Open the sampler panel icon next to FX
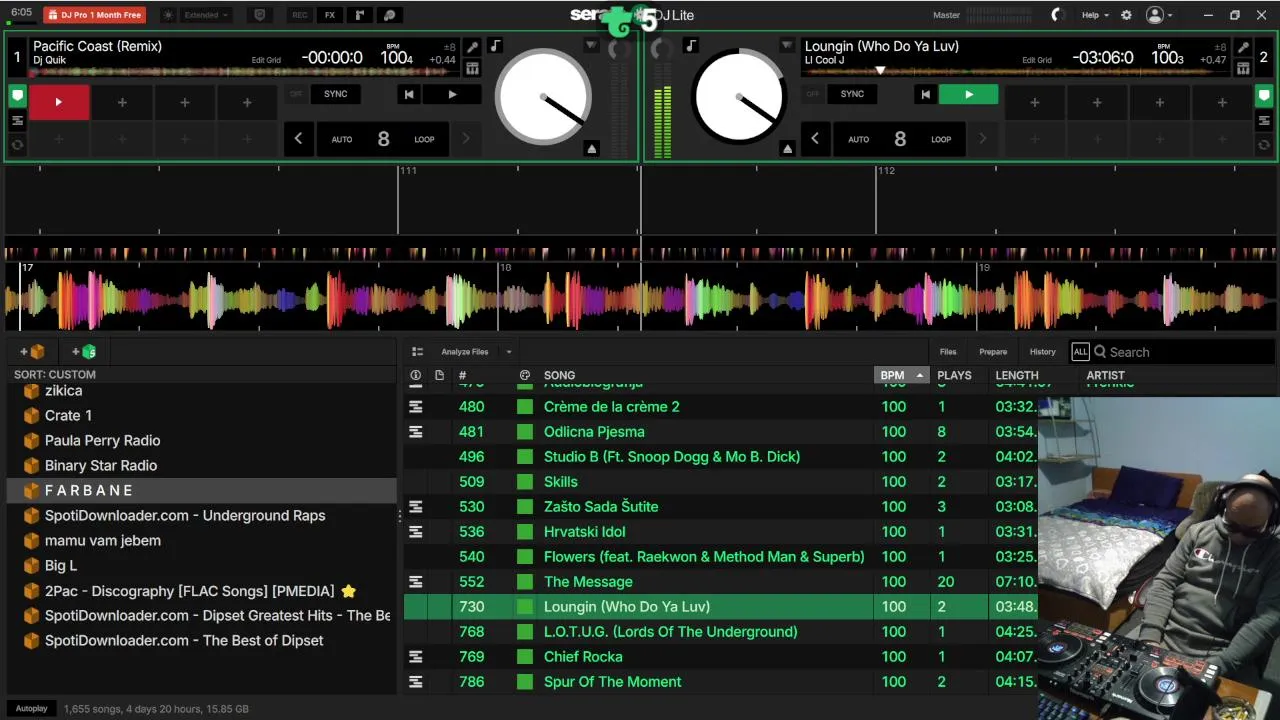This screenshot has width=1280, height=720. click(360, 15)
